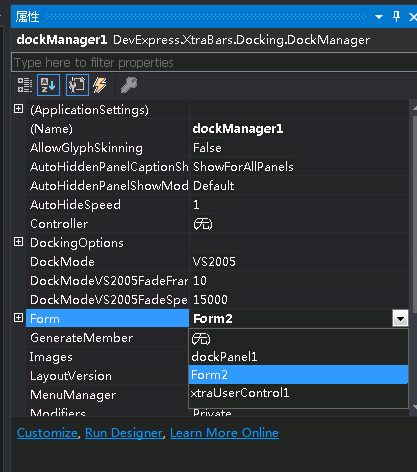
Task: Show Properties view icon
Action: [77, 85]
